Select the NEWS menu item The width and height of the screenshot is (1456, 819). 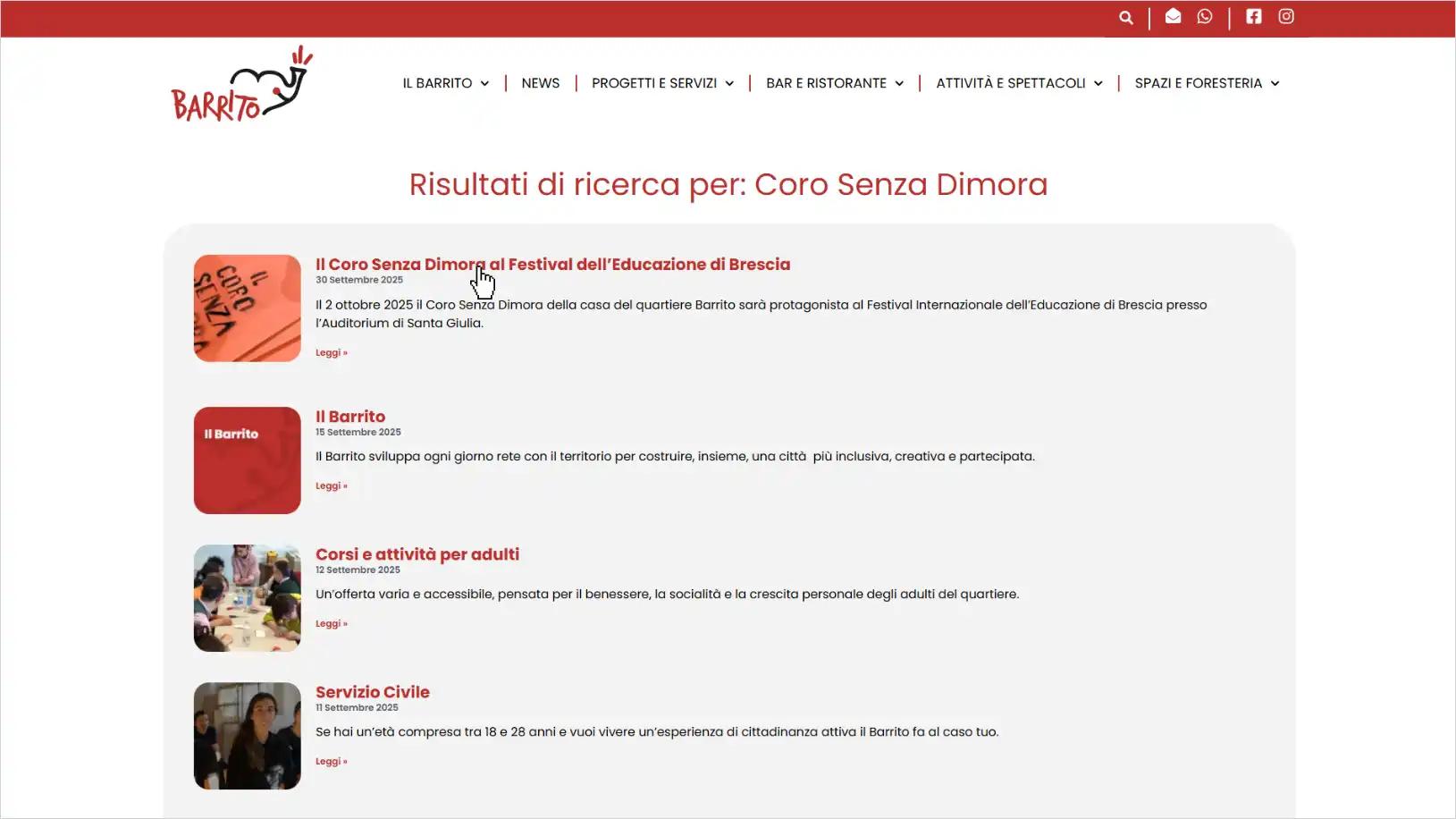pos(540,82)
